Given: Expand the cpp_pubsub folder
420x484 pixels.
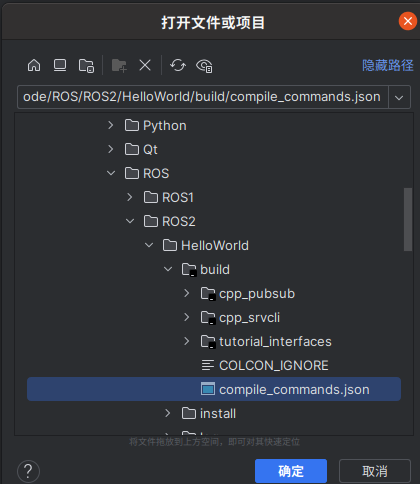Looking at the screenshot, I should click(187, 293).
